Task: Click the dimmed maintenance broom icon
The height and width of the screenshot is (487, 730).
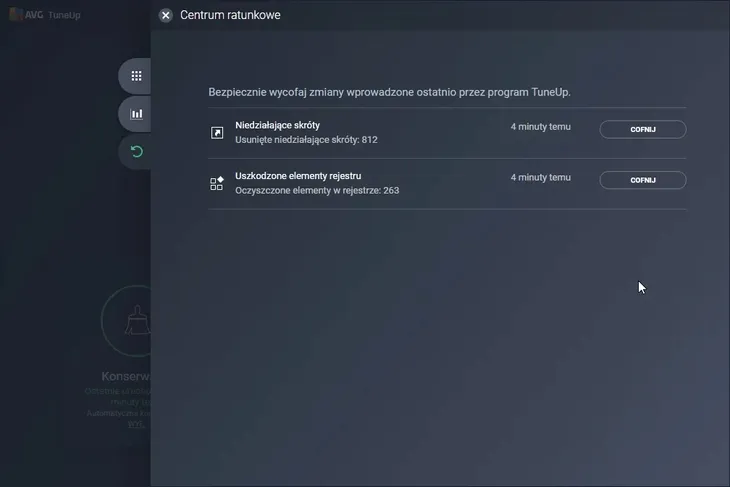Action: tap(136, 320)
